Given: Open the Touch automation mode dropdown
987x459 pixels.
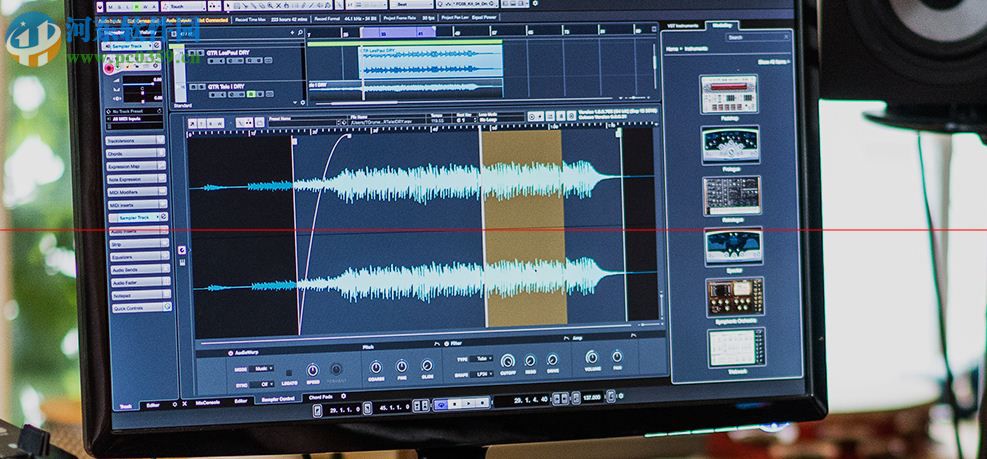Looking at the screenshot, I should click(x=184, y=6).
